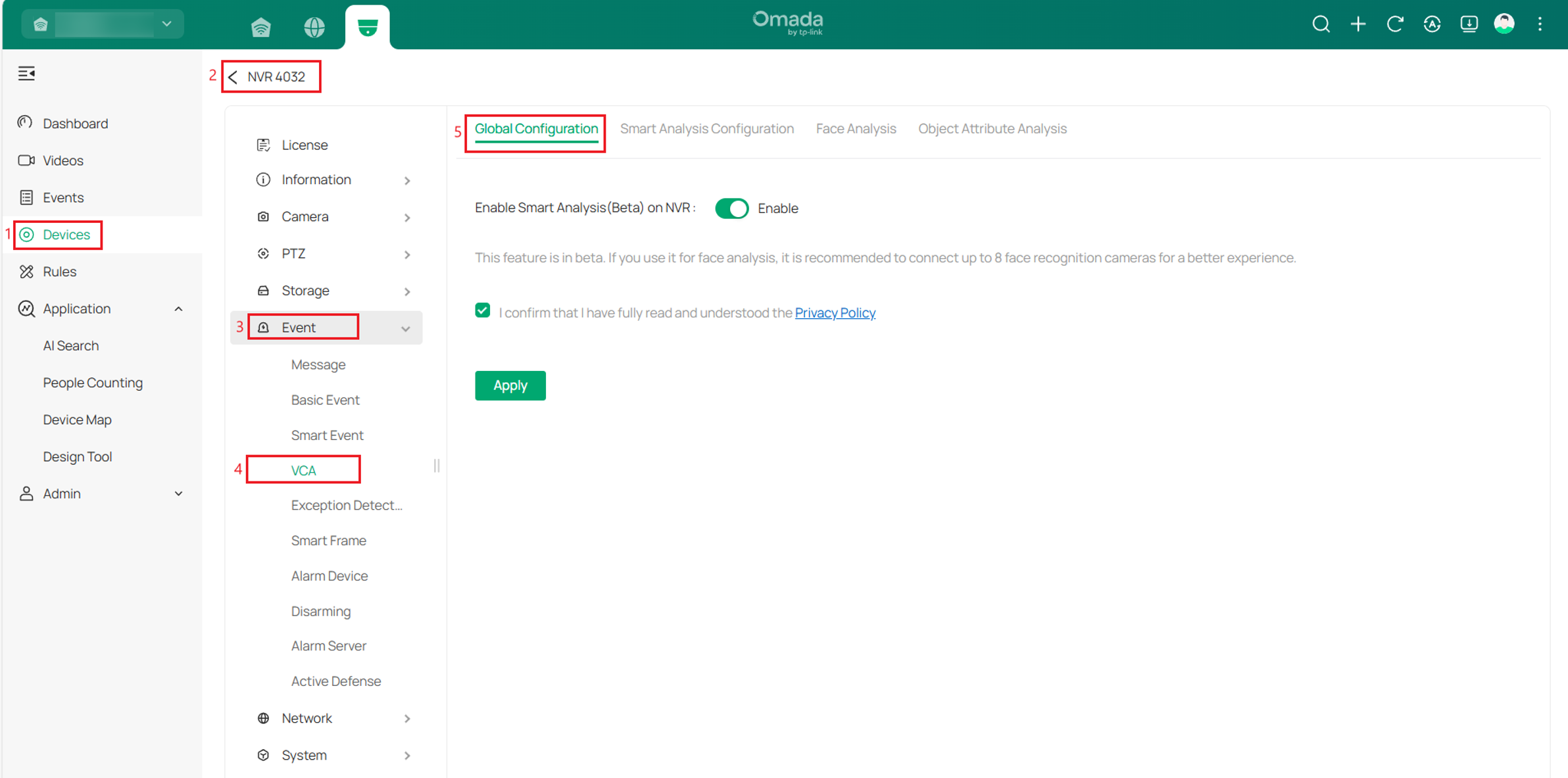Open the auto-update icon with letter A
The image size is (1568, 778).
(1432, 24)
